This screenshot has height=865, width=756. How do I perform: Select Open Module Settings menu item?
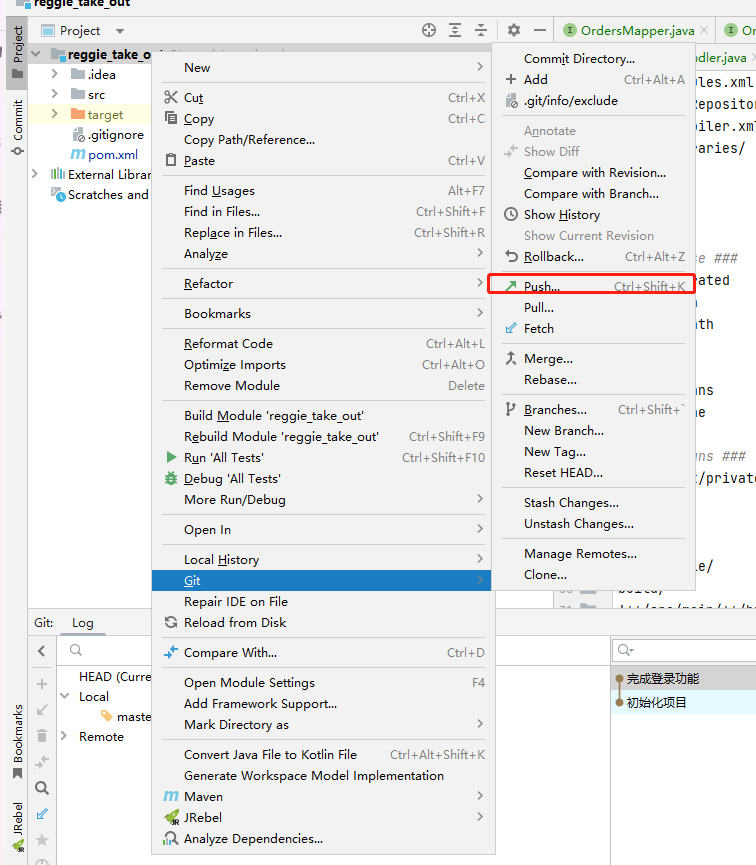[x=323, y=682]
